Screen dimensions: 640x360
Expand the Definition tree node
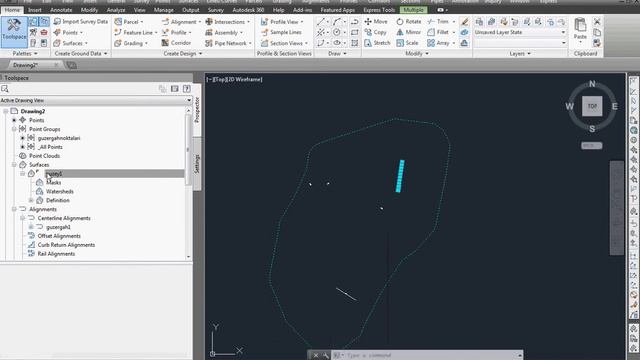pyautogui.click(x=31, y=200)
